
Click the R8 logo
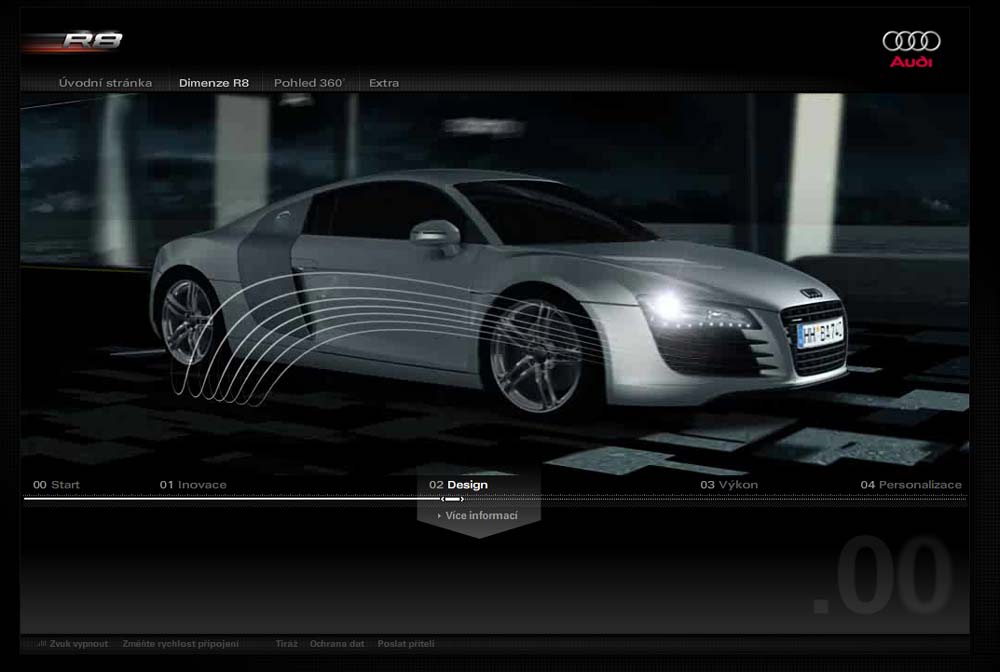point(92,41)
